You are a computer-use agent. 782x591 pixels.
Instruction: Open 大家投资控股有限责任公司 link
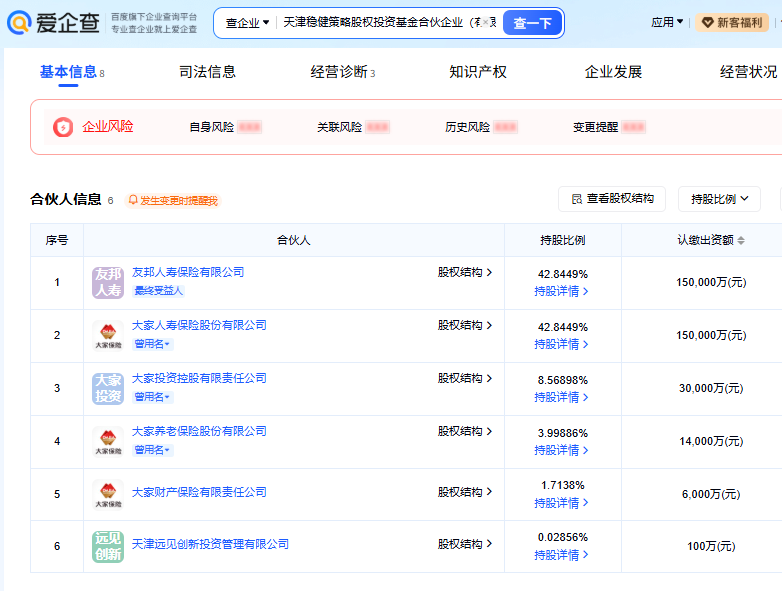(x=199, y=378)
